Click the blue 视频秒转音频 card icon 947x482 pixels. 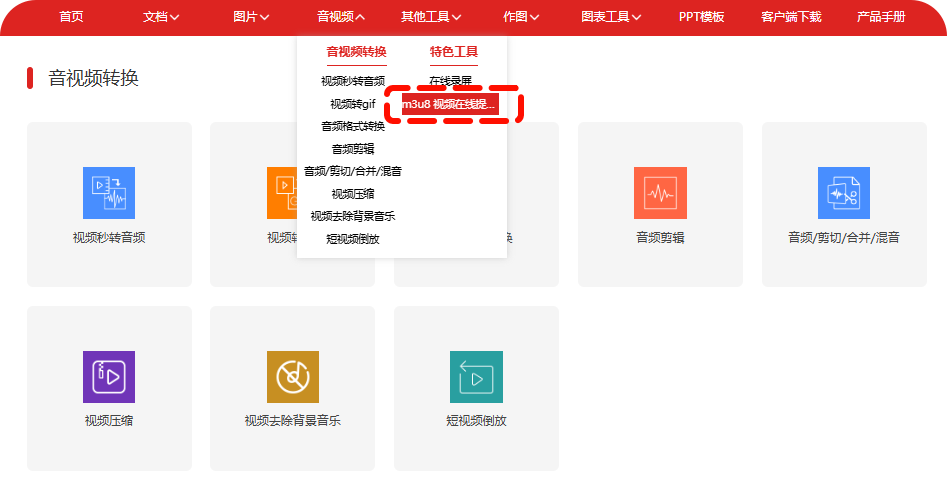pos(108,193)
